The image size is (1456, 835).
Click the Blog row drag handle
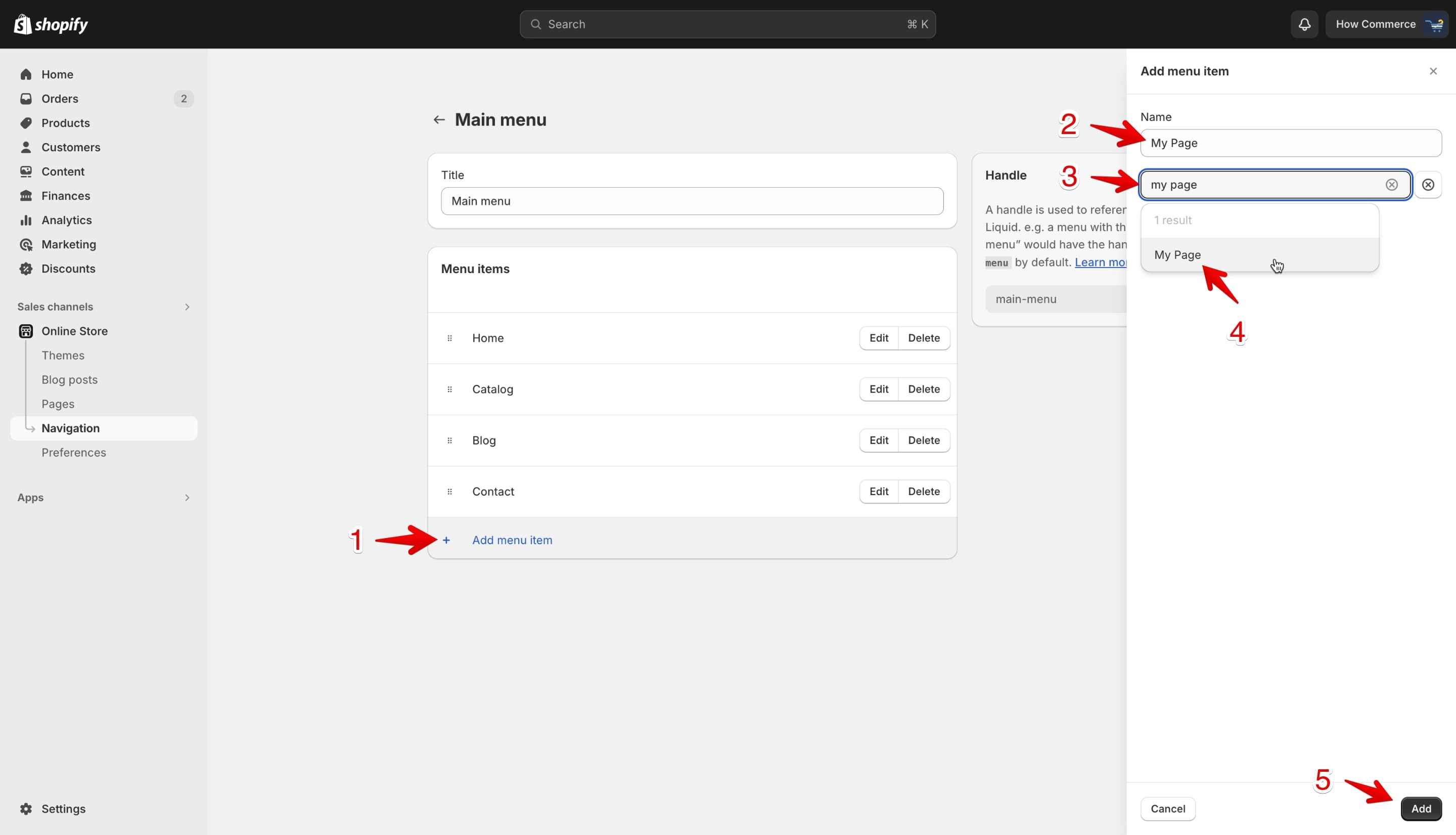click(x=449, y=441)
